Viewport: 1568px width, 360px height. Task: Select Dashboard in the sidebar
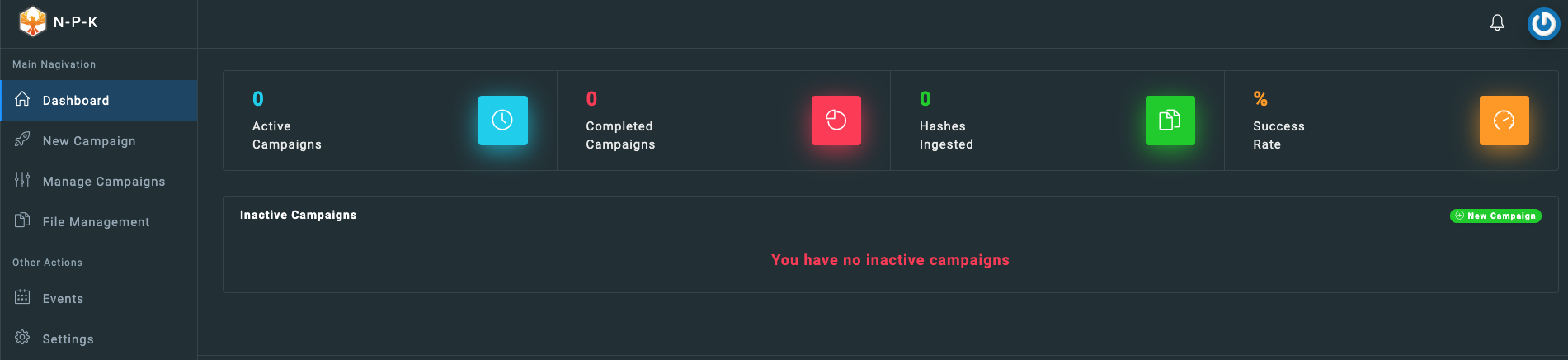point(99,101)
